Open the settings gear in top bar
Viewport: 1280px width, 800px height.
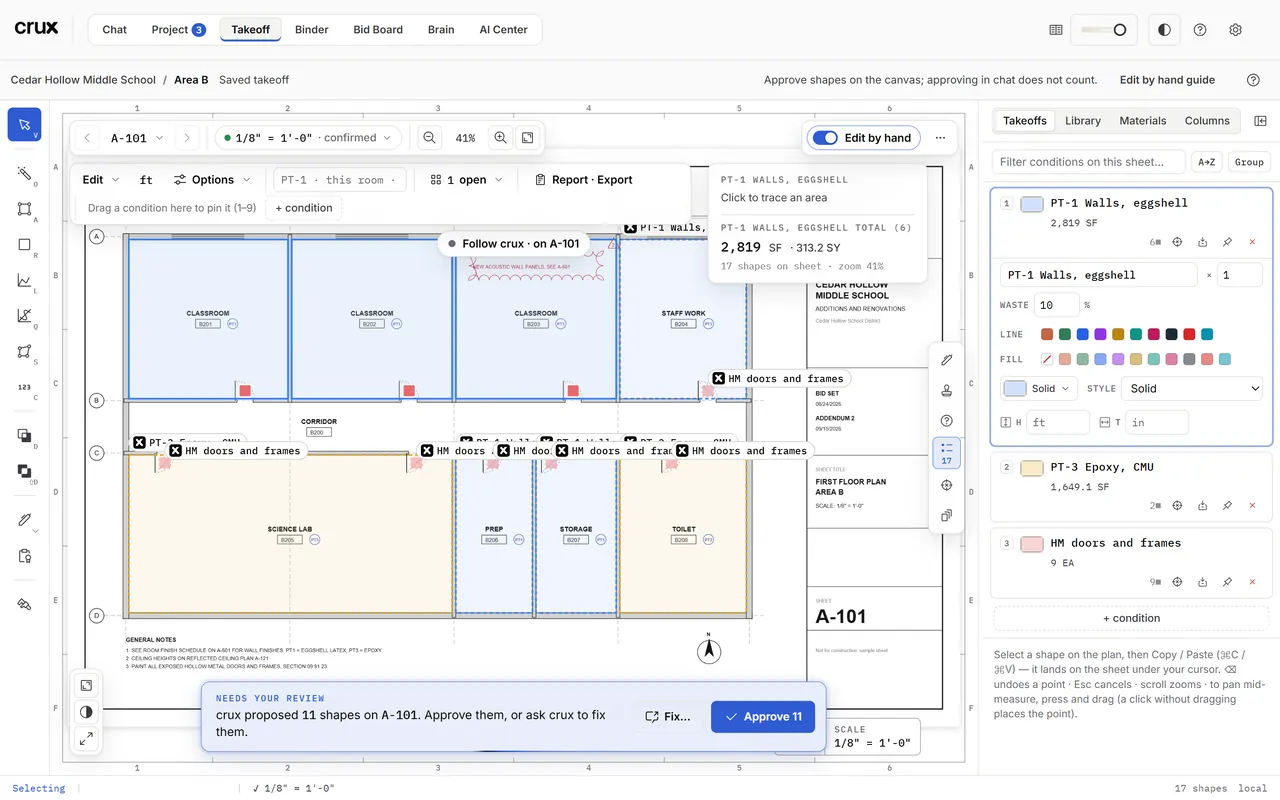1235,30
